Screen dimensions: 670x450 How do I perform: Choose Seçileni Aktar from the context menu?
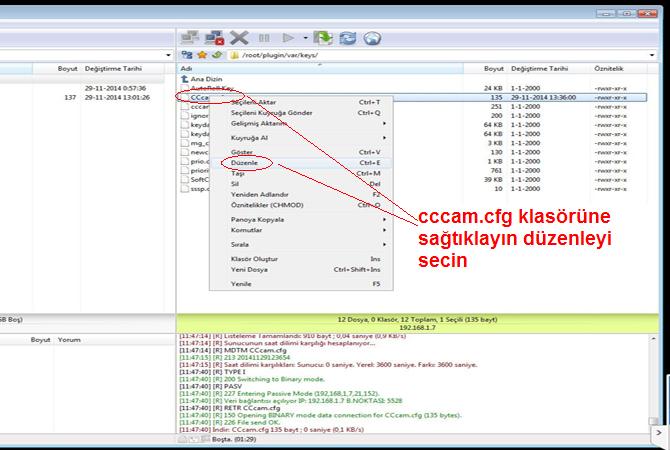coord(301,102)
